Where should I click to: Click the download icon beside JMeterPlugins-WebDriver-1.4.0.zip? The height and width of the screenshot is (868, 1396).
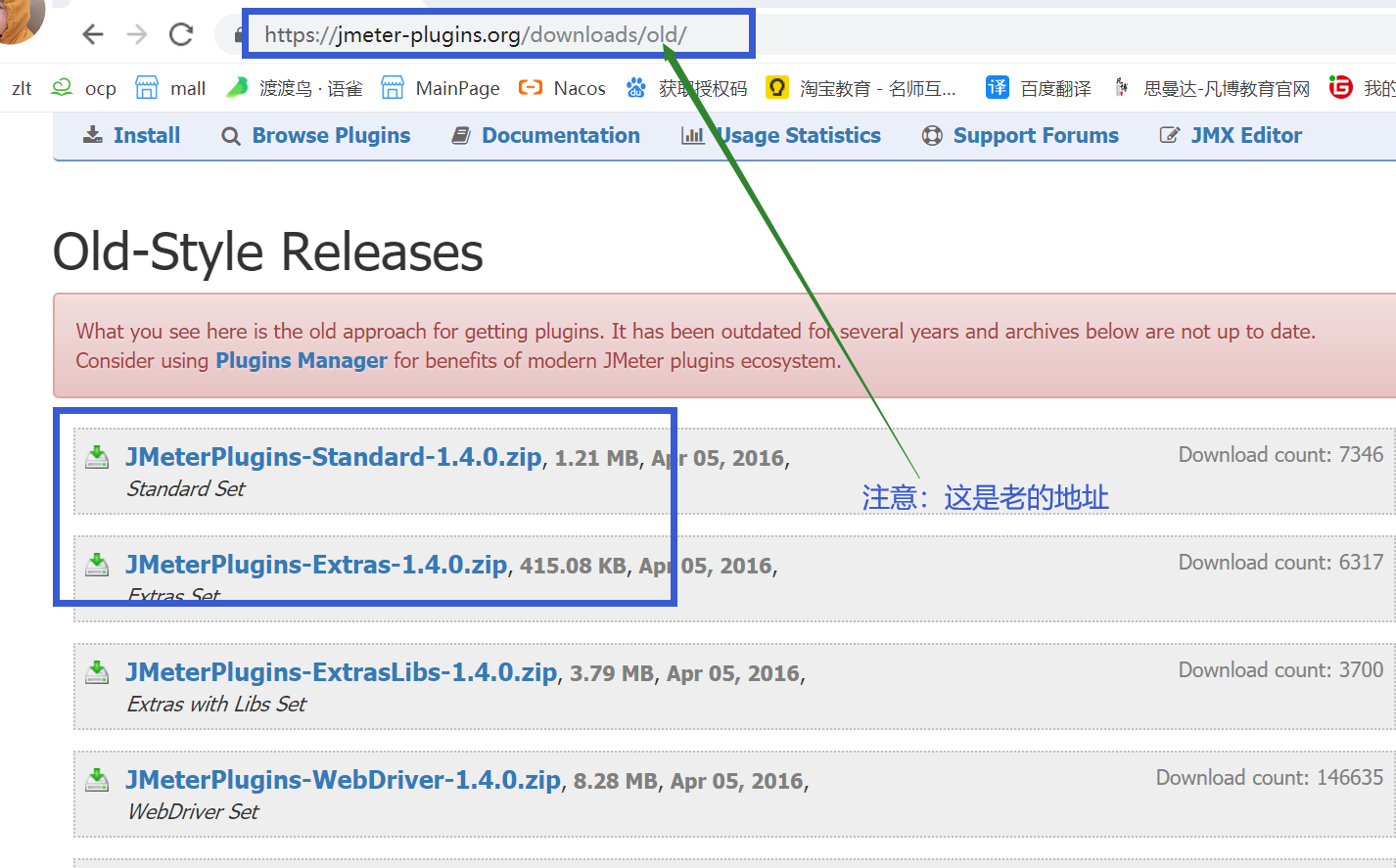(97, 779)
